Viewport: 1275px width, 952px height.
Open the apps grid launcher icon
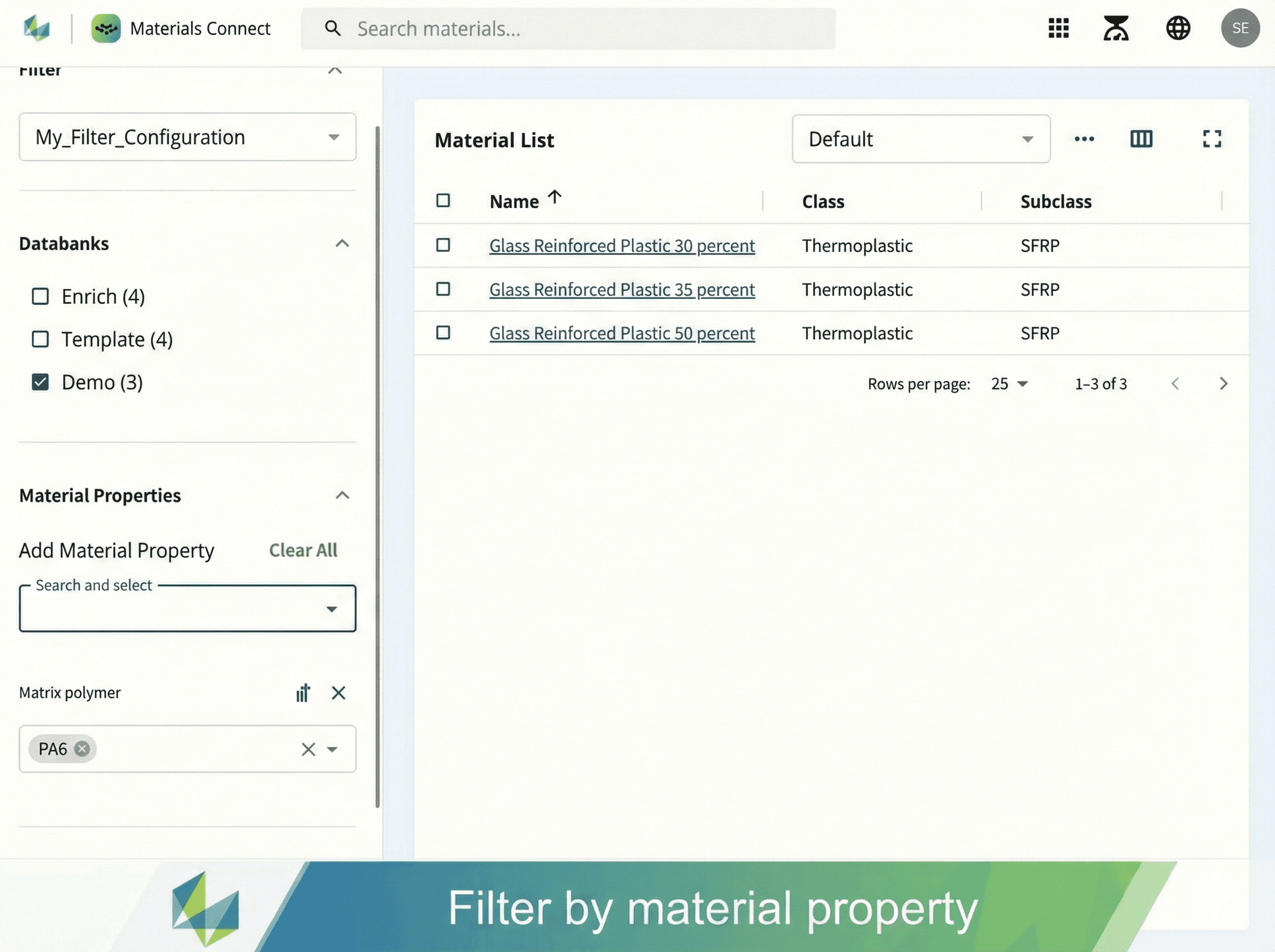pos(1058,28)
